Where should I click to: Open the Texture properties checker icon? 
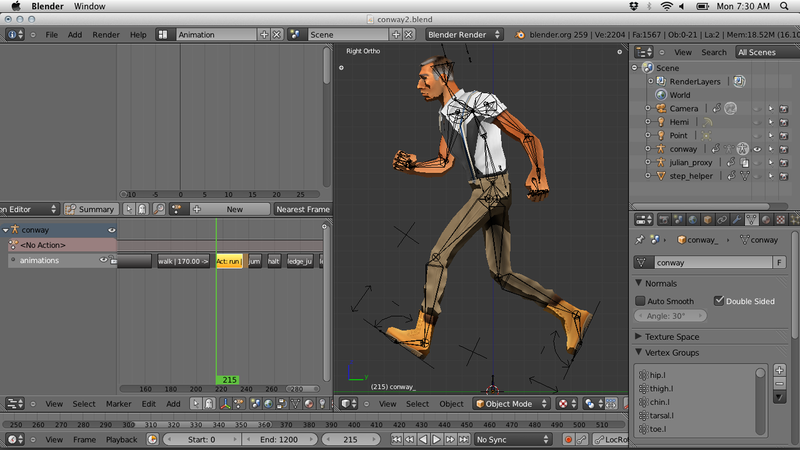tap(781, 220)
